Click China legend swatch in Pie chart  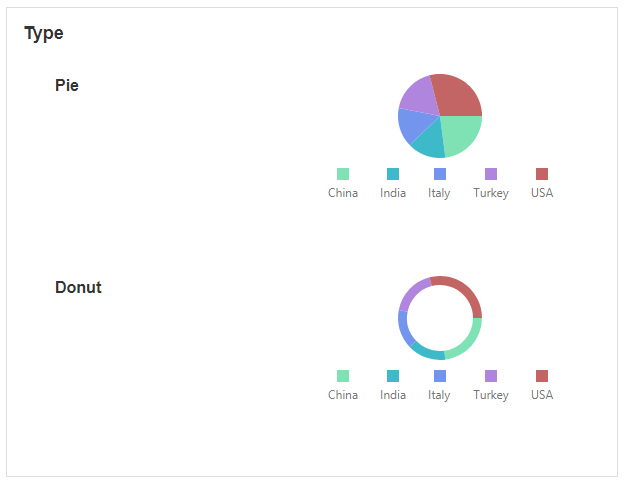tap(343, 174)
